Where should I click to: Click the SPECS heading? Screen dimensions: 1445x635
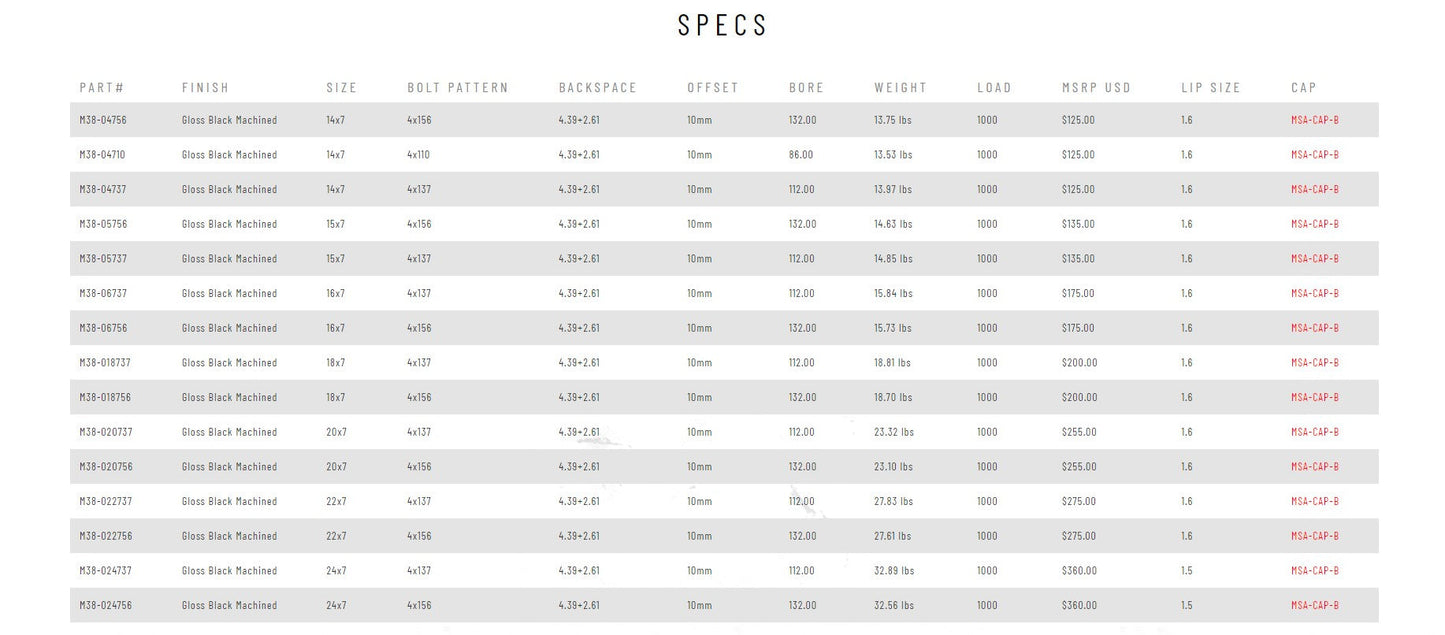pos(722,26)
